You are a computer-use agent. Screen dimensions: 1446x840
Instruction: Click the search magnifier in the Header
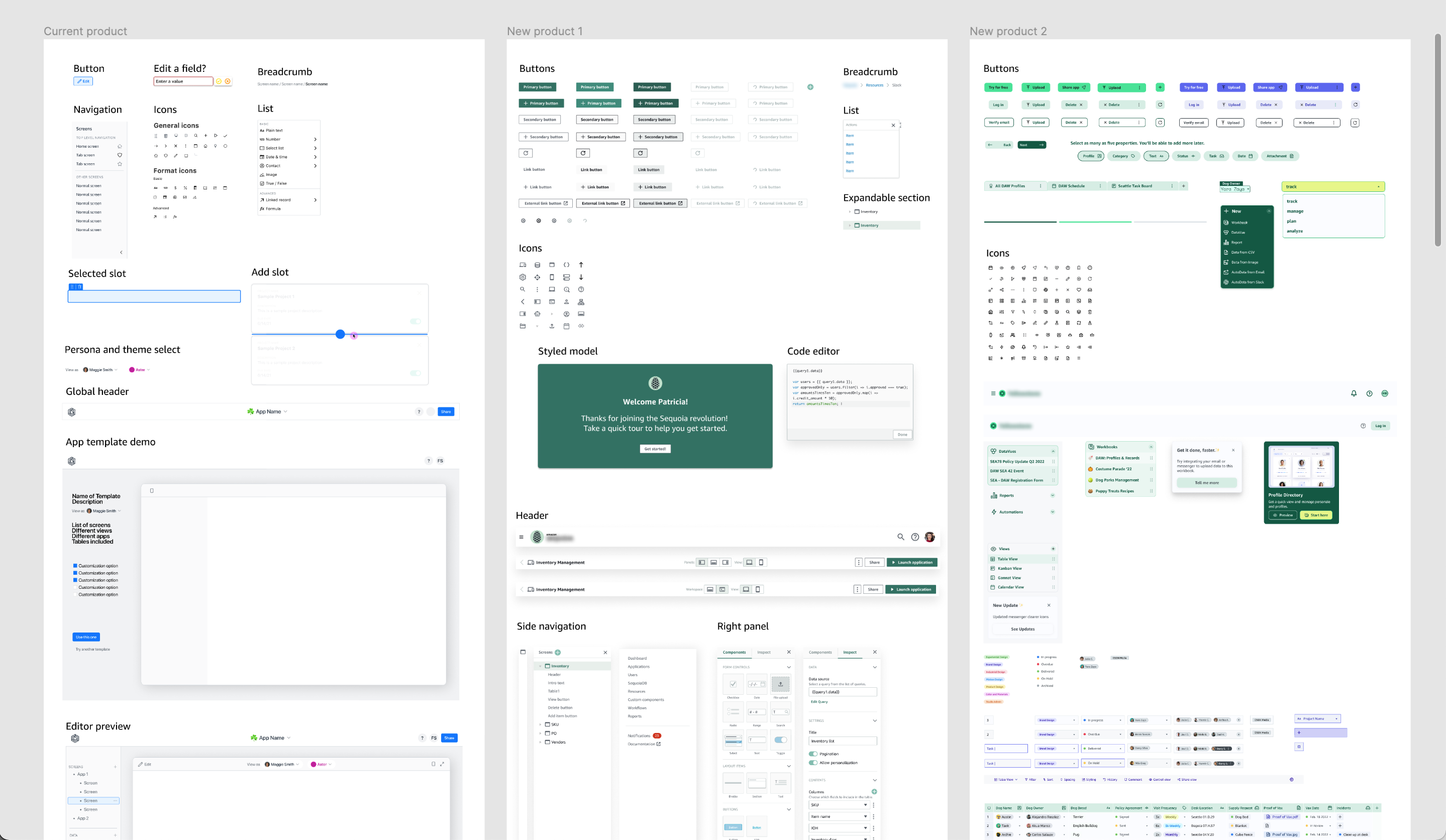900,537
